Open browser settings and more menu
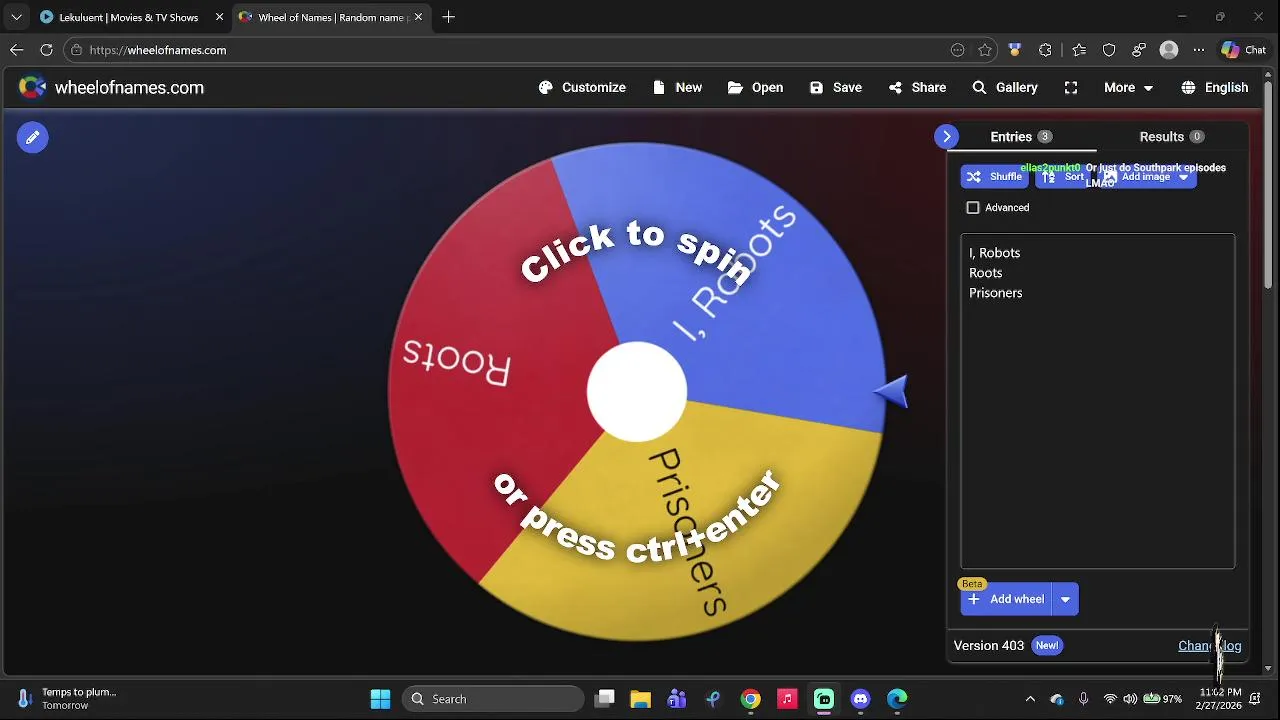 (x=1199, y=50)
